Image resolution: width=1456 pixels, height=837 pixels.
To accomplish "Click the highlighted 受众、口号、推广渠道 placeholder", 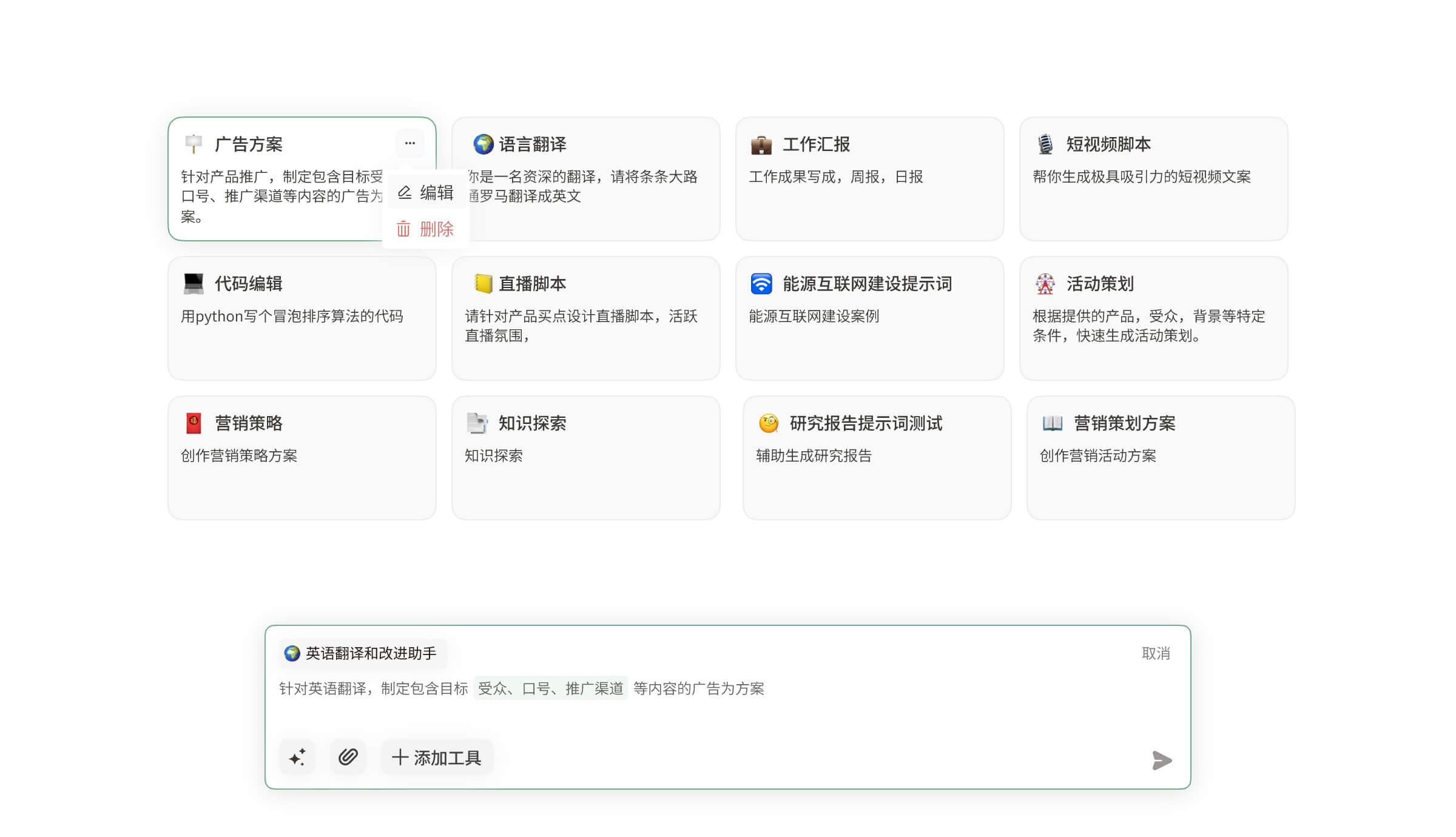I will pos(551,688).
